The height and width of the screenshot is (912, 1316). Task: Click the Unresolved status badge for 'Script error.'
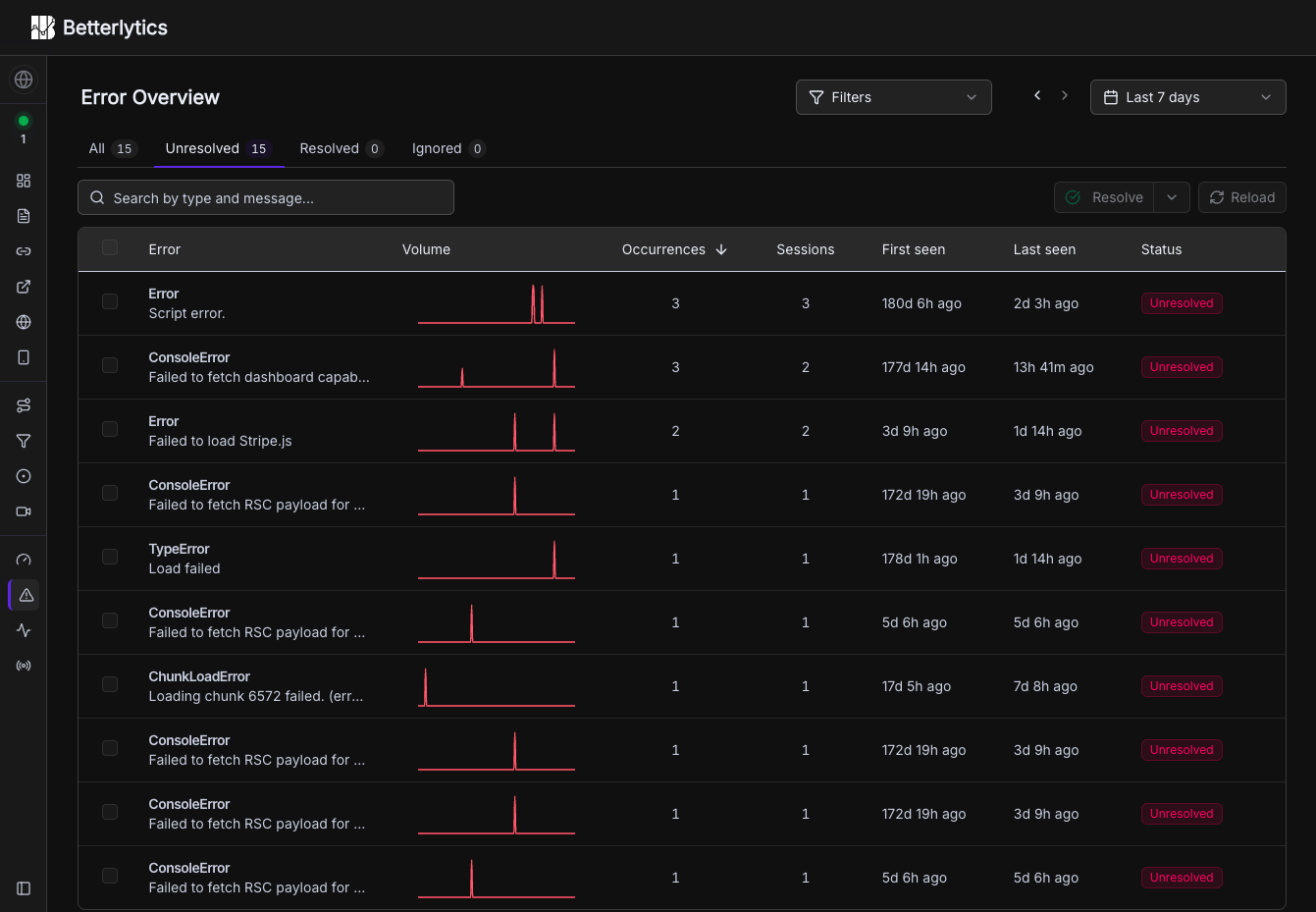1182,303
